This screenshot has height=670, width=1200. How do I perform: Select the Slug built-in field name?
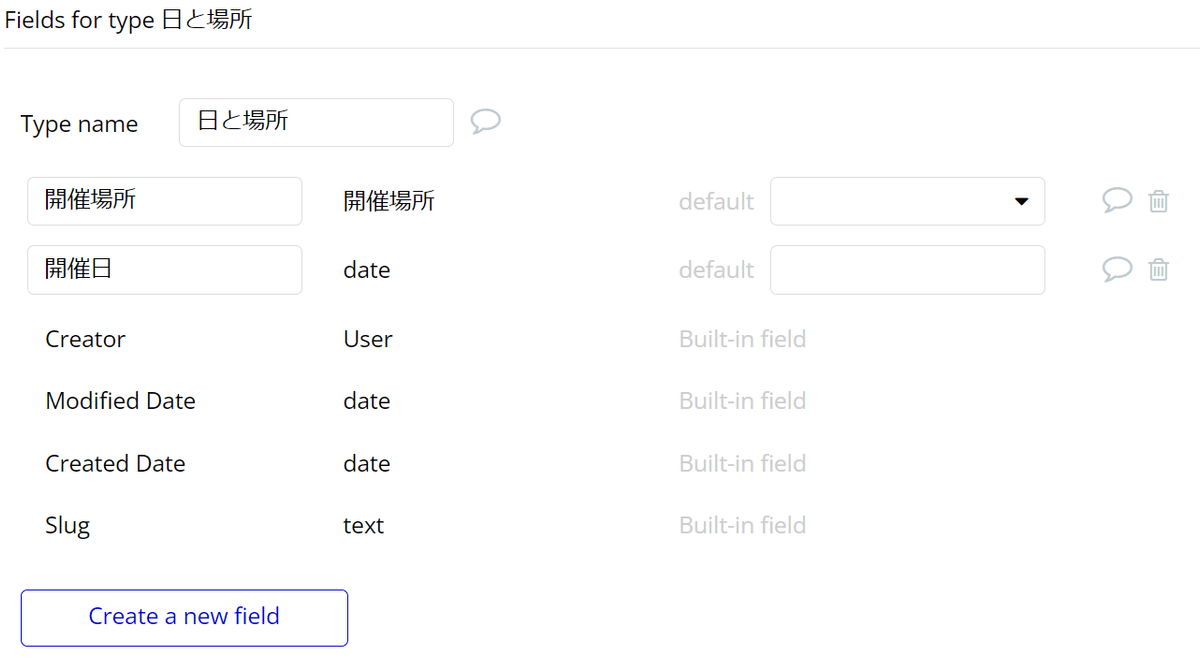(67, 526)
